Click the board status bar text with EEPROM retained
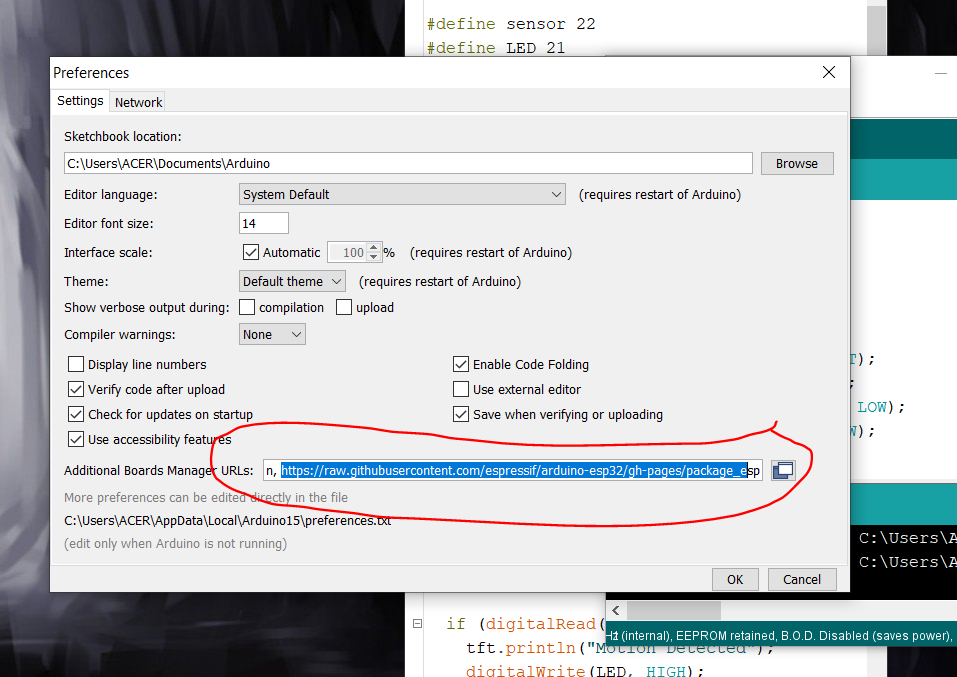This screenshot has height=677, width=957. [781, 635]
